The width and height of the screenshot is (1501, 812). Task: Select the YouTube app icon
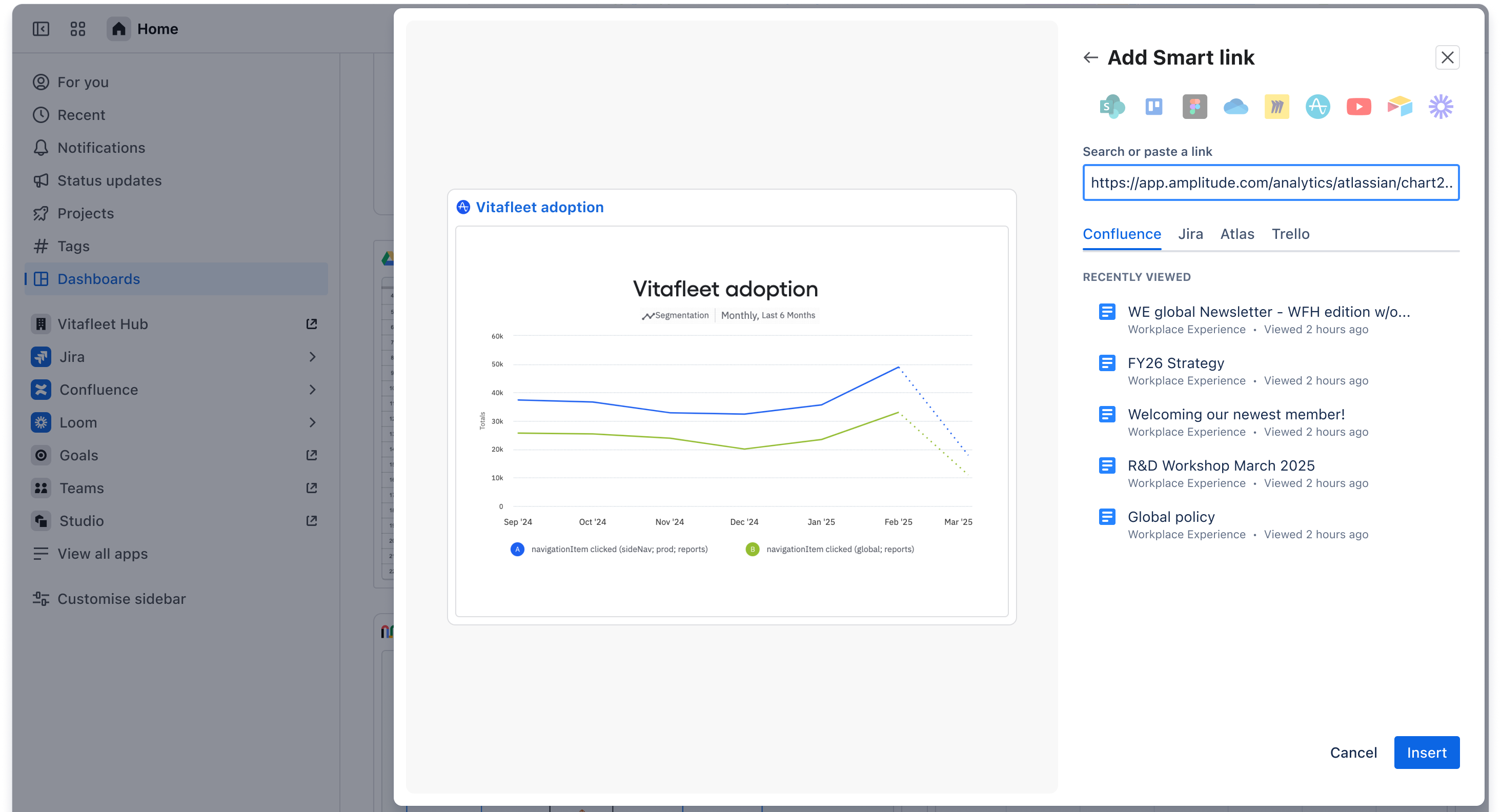tap(1359, 107)
